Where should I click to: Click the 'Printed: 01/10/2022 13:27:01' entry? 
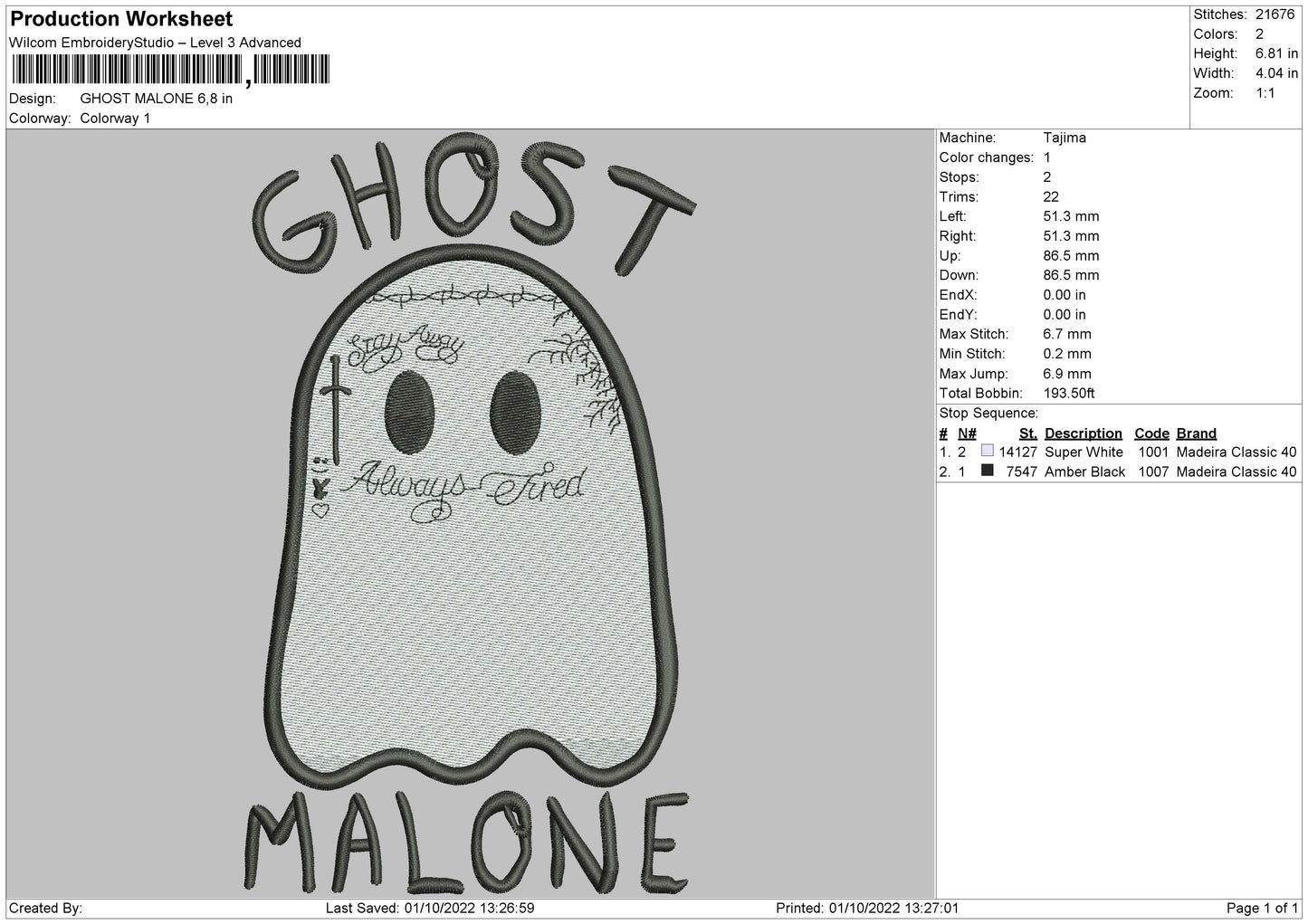(x=867, y=909)
